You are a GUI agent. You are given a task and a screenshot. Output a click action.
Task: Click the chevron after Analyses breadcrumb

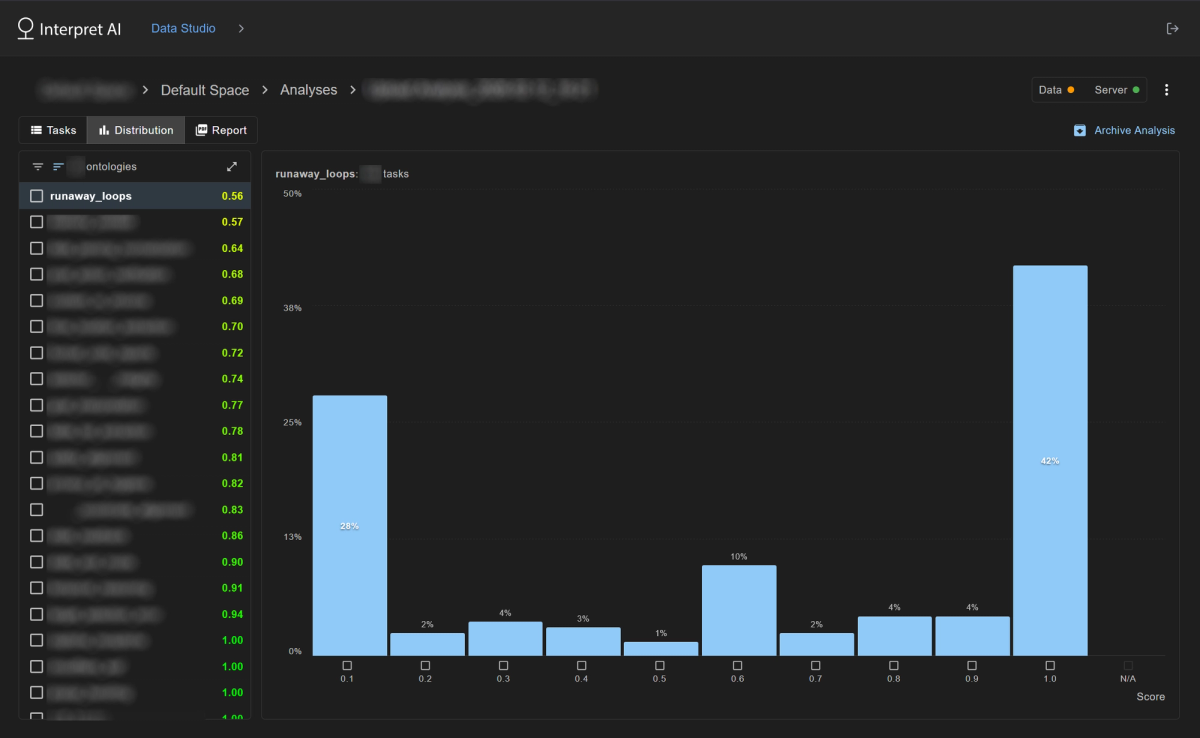point(352,90)
